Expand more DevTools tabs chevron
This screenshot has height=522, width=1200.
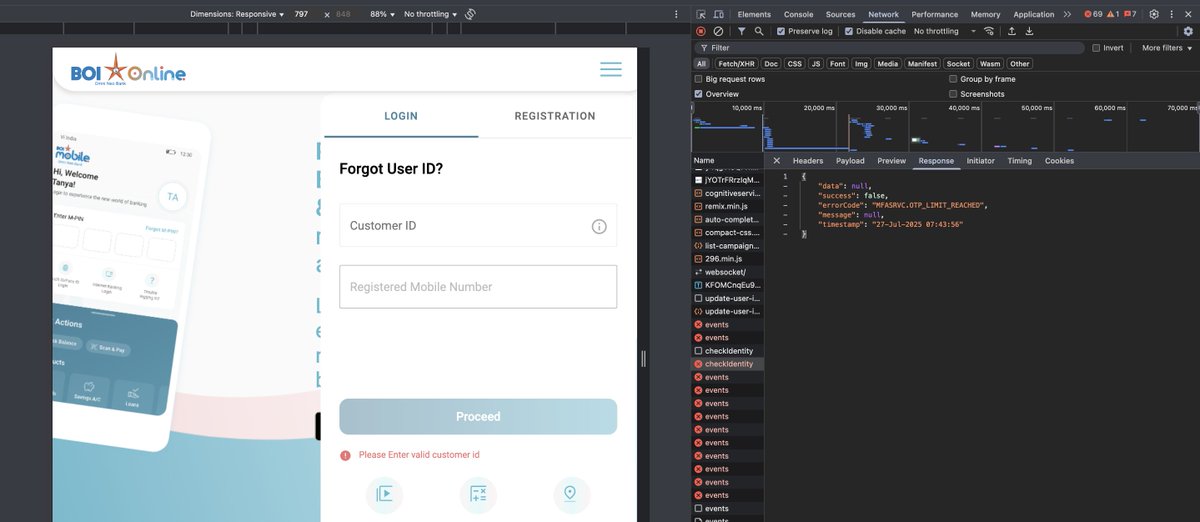pyautogui.click(x=1067, y=15)
